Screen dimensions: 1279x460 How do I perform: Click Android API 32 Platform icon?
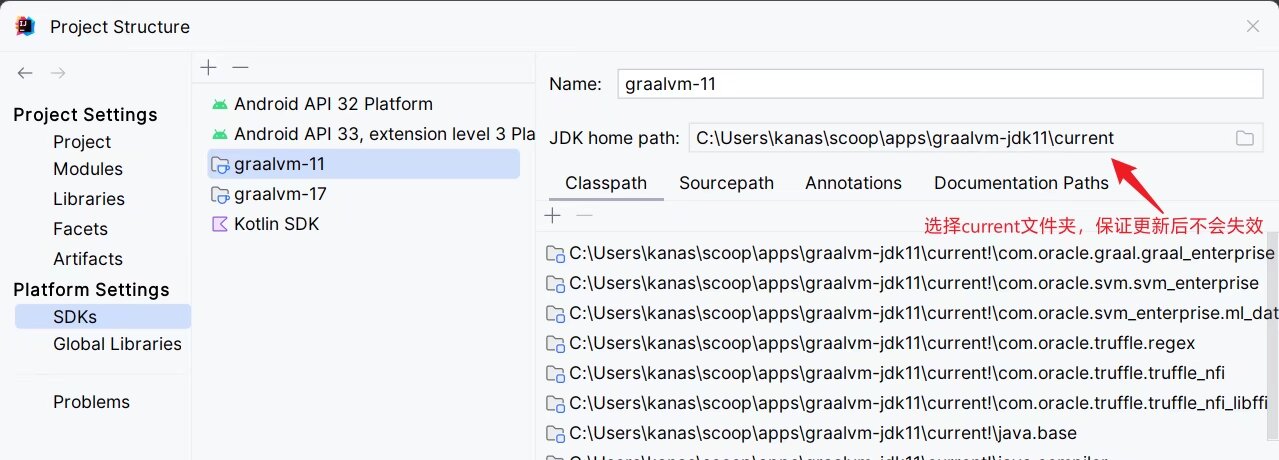pyautogui.click(x=220, y=104)
